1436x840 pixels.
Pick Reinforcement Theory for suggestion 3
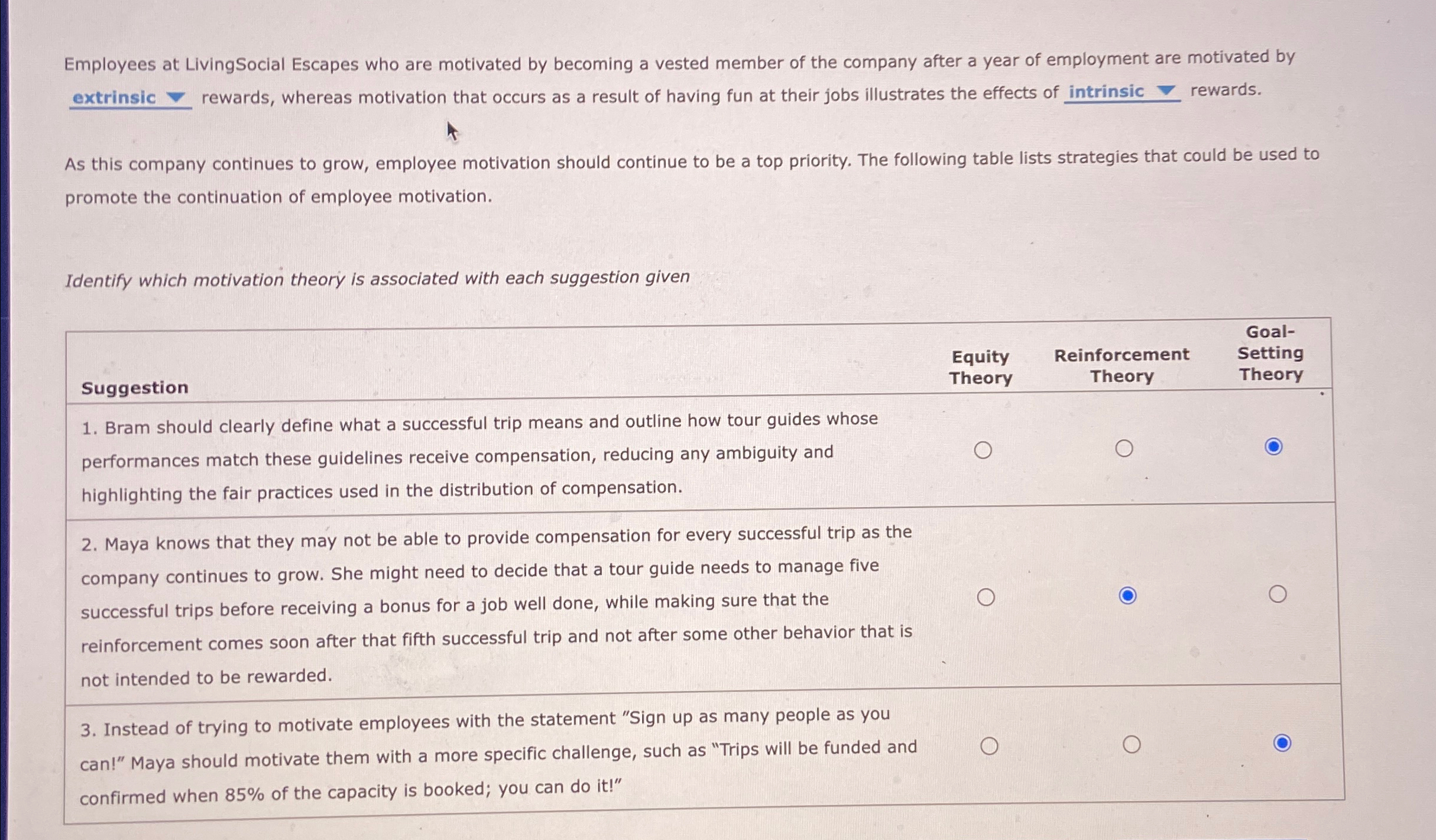[1132, 744]
